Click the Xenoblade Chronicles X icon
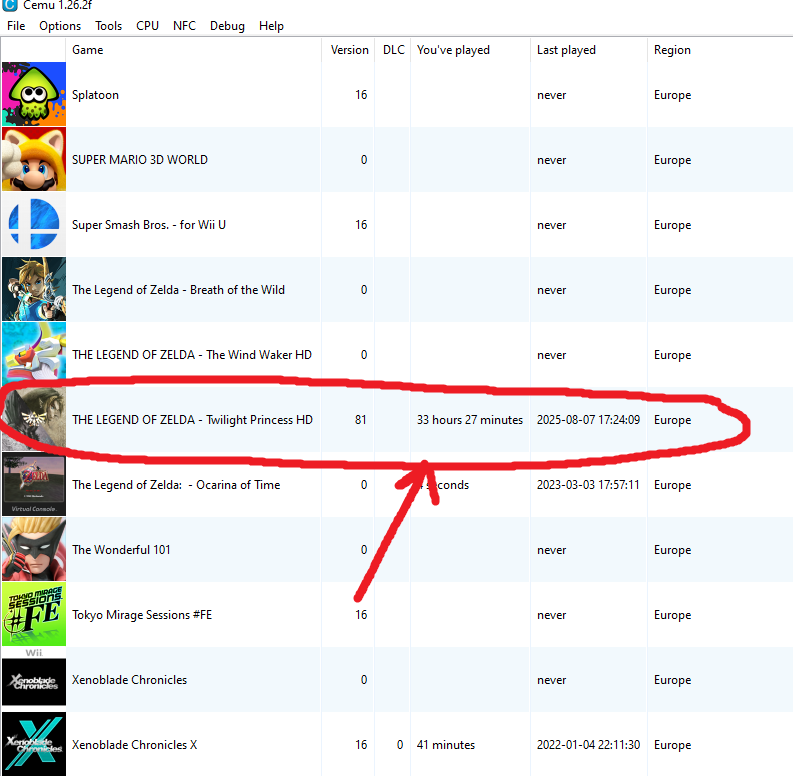The height and width of the screenshot is (776, 793). click(34, 744)
